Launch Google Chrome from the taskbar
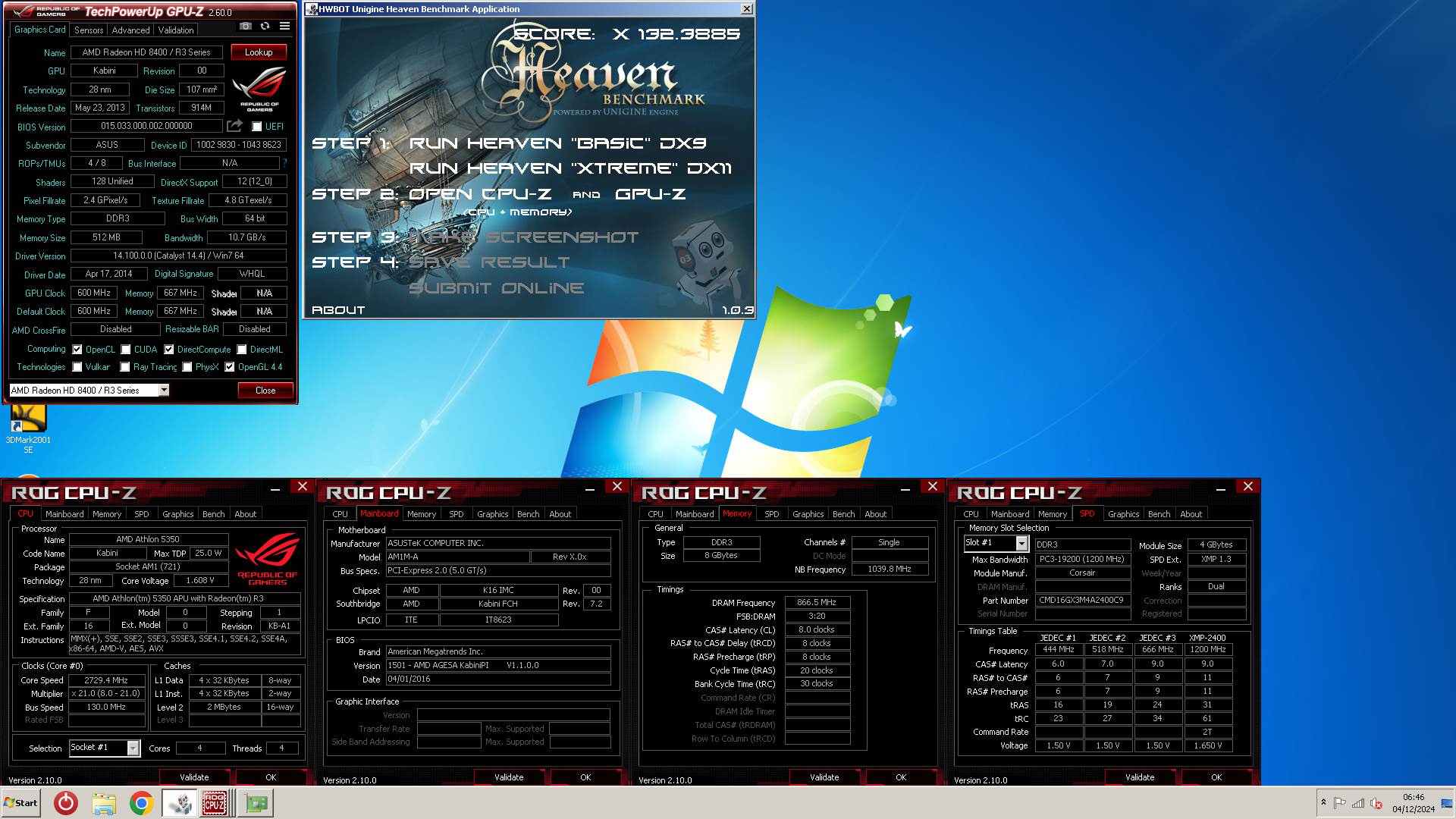The height and width of the screenshot is (819, 1456). tap(141, 803)
